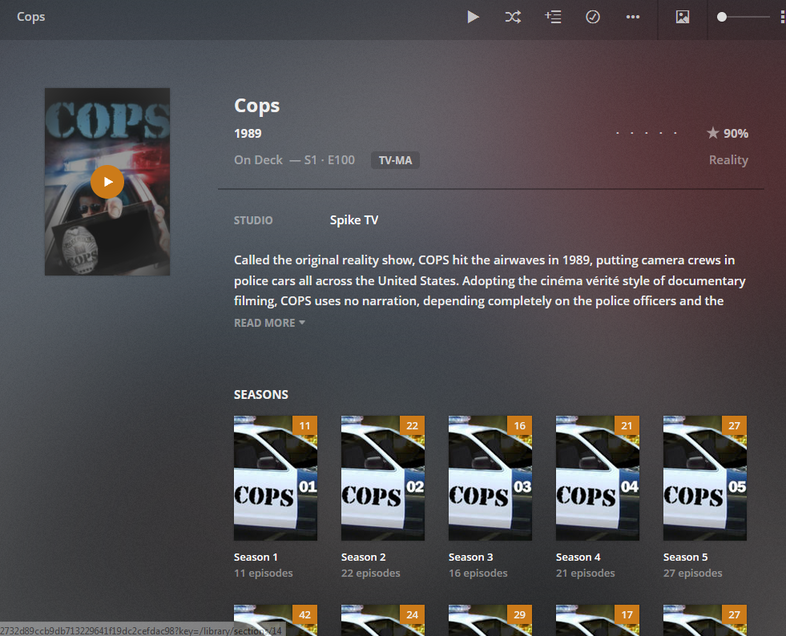The height and width of the screenshot is (636, 786).
Task: Expand the summary with READ MORE
Action: (x=269, y=323)
